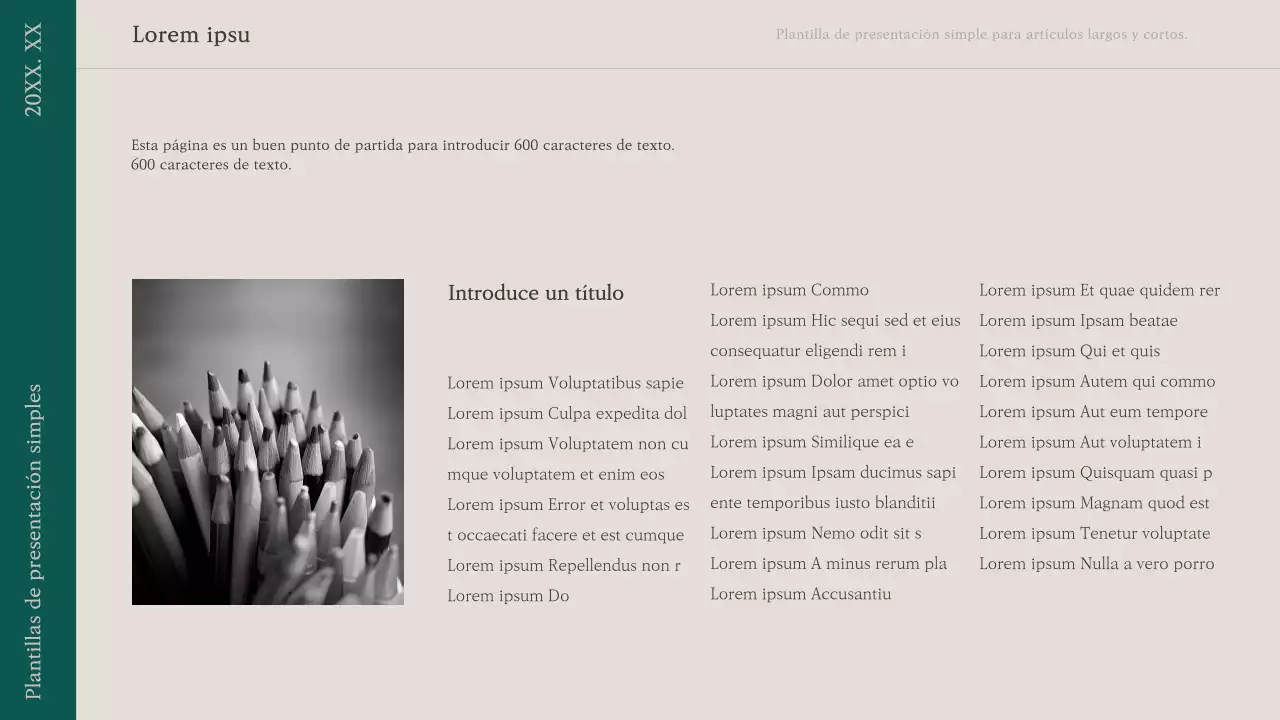The height and width of the screenshot is (720, 1280).
Task: Click the vertical '20XX. XX' date text
Action: click(34, 70)
